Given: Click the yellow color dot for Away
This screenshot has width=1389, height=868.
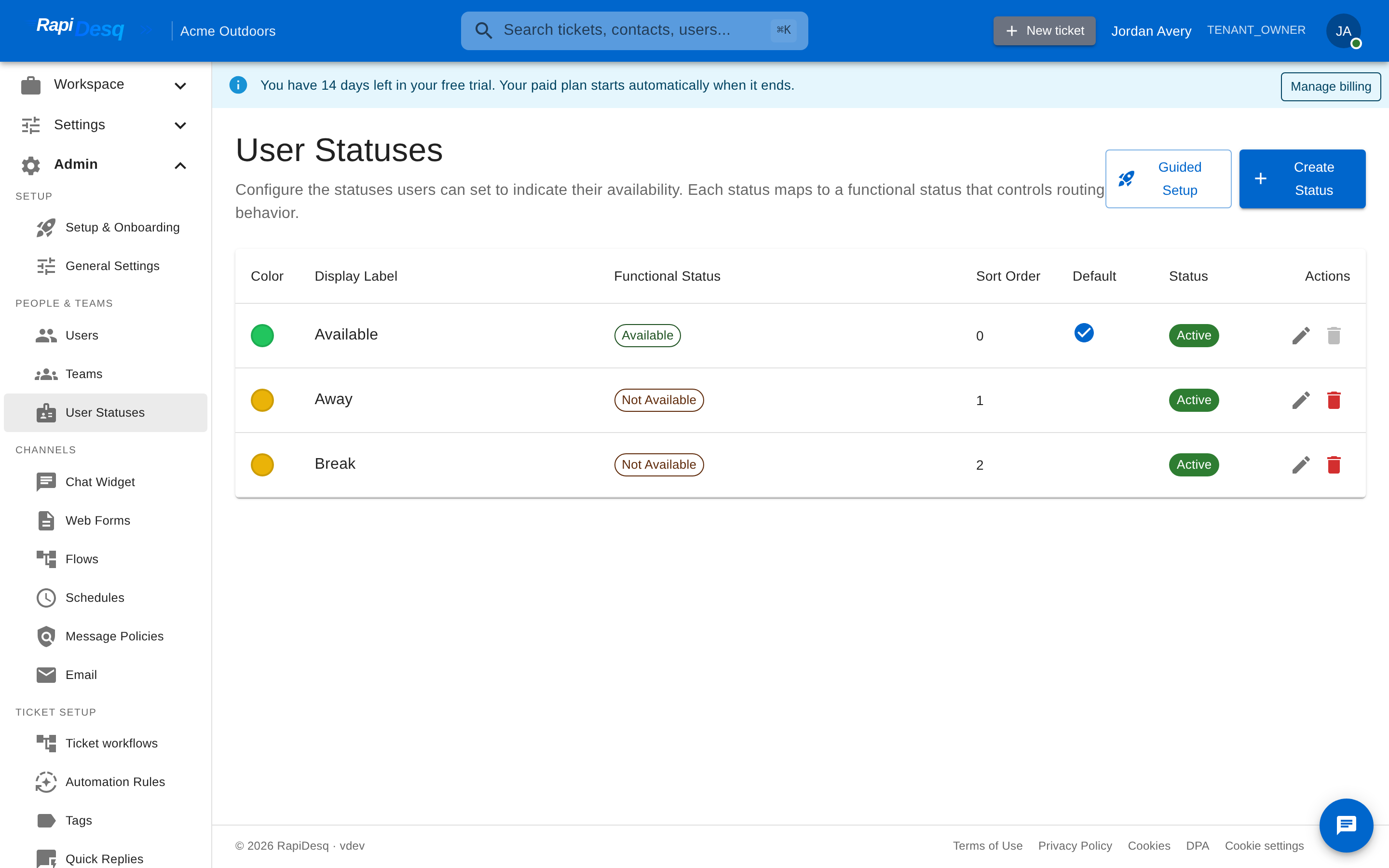Looking at the screenshot, I should click(x=262, y=400).
